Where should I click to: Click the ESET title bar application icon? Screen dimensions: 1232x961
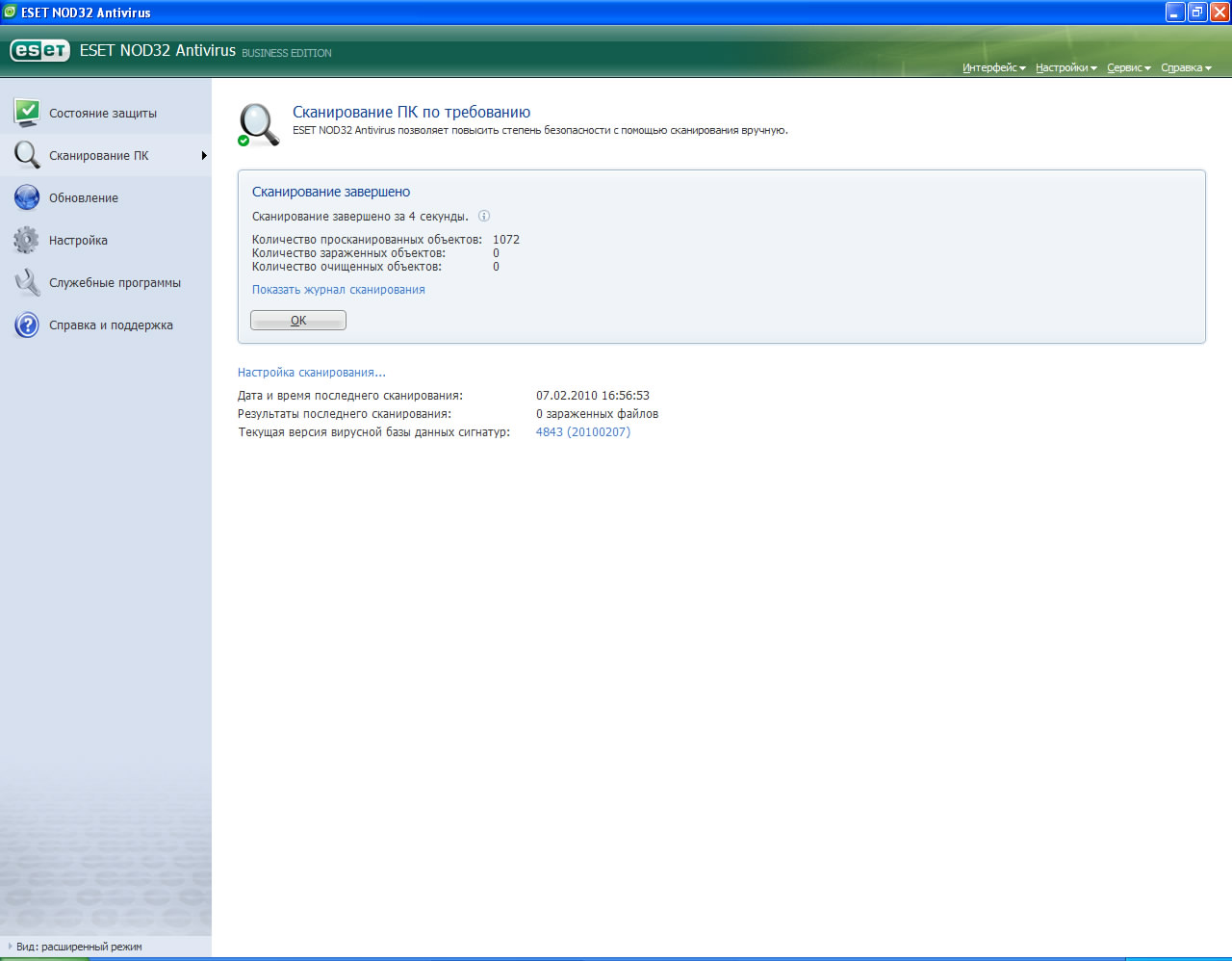pyautogui.click(x=10, y=12)
